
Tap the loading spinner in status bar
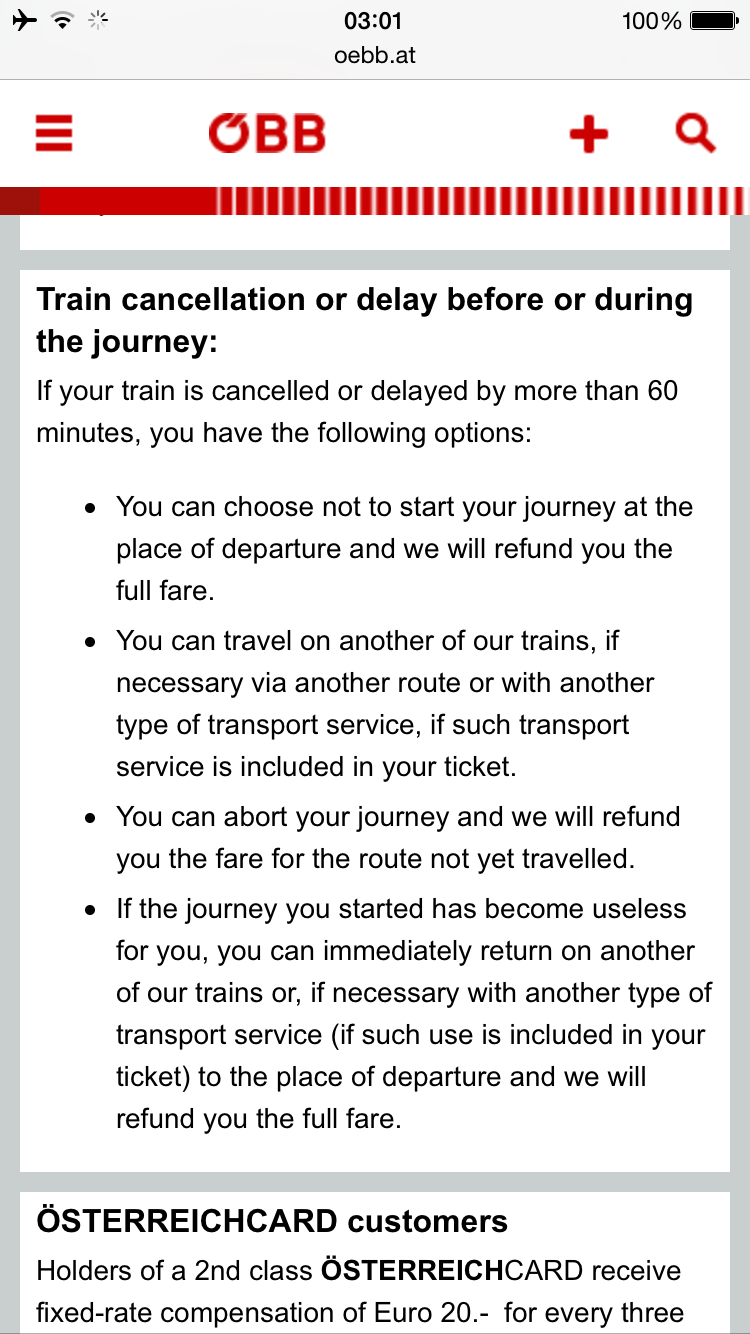click(98, 20)
